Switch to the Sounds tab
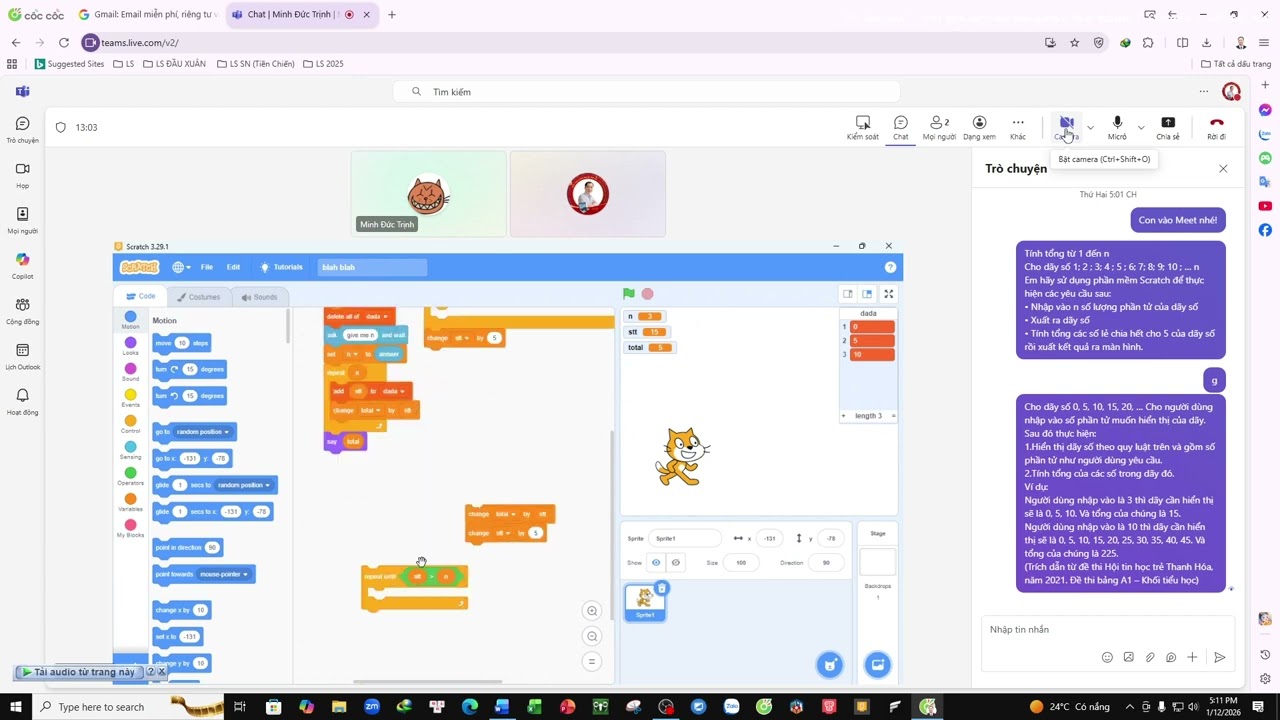 point(259,297)
